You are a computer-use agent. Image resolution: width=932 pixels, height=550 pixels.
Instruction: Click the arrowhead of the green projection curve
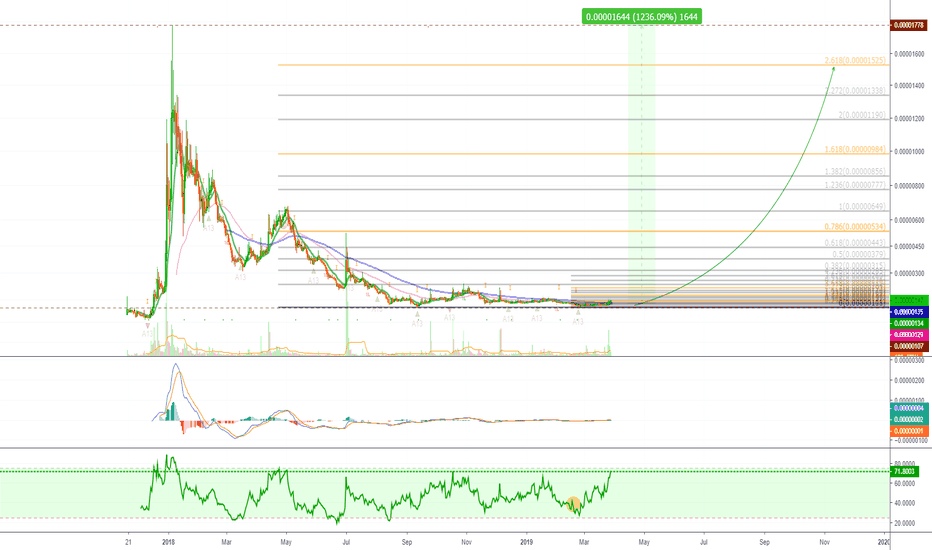pyautogui.click(x=833, y=70)
